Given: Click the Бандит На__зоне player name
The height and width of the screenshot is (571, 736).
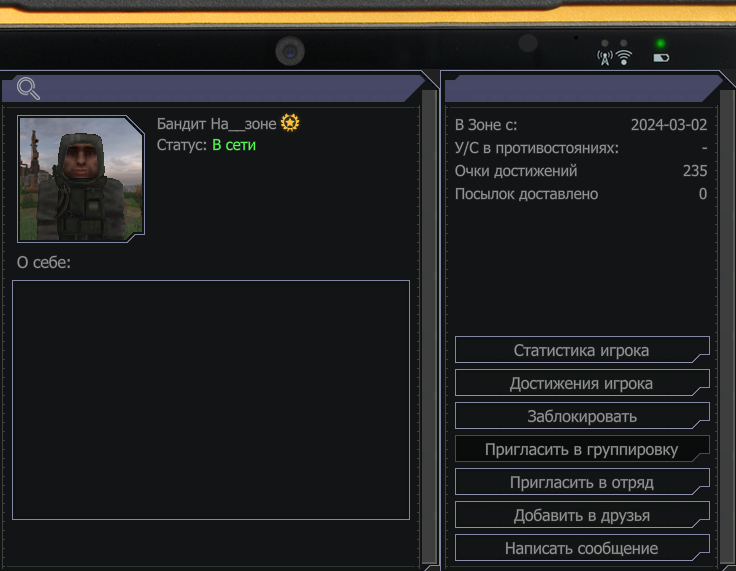Looking at the screenshot, I should pyautogui.click(x=216, y=124).
